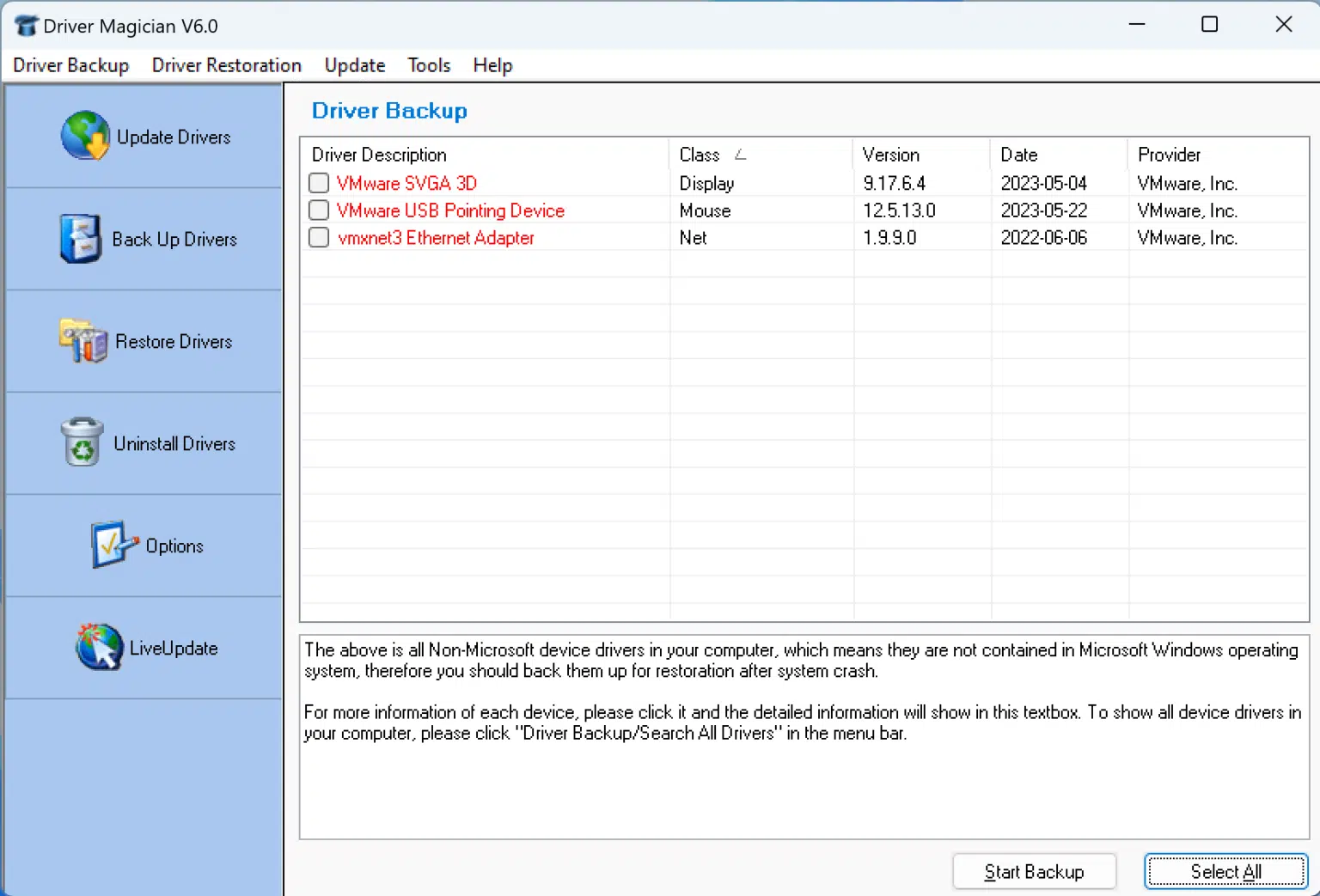The image size is (1320, 896).
Task: Click the Back Up Drivers disk icon
Action: pos(81,239)
